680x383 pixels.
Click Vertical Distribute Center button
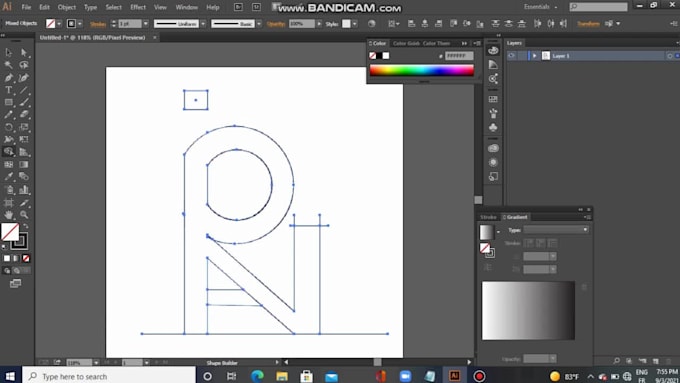[x=508, y=24]
